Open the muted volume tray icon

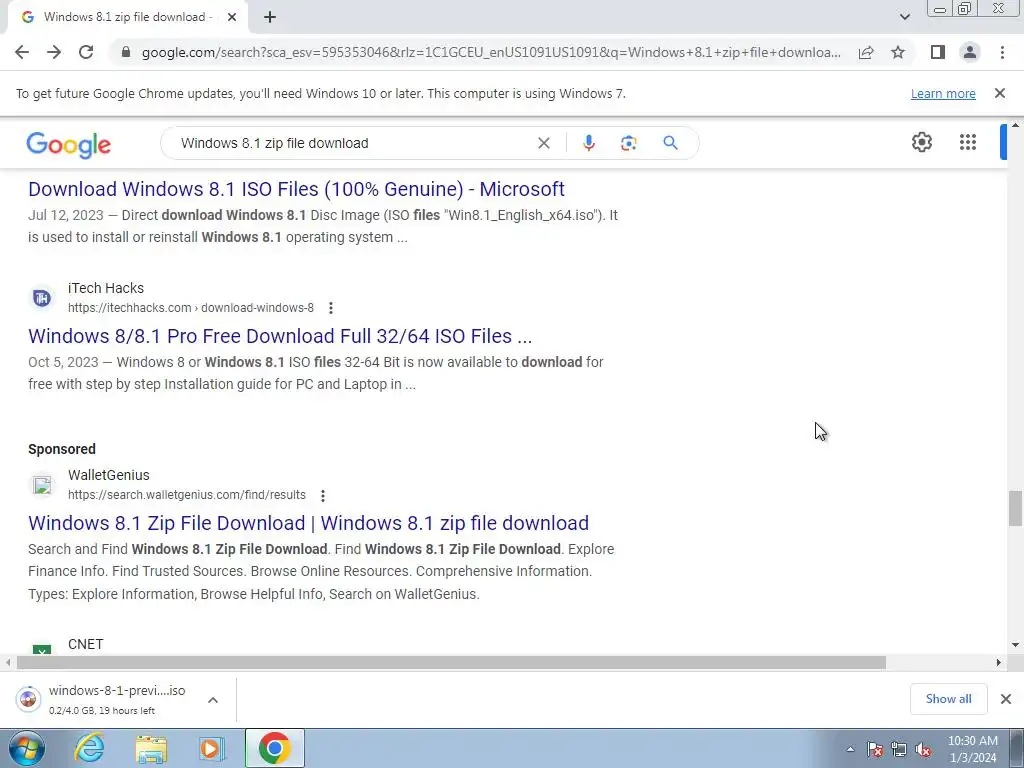coord(923,749)
